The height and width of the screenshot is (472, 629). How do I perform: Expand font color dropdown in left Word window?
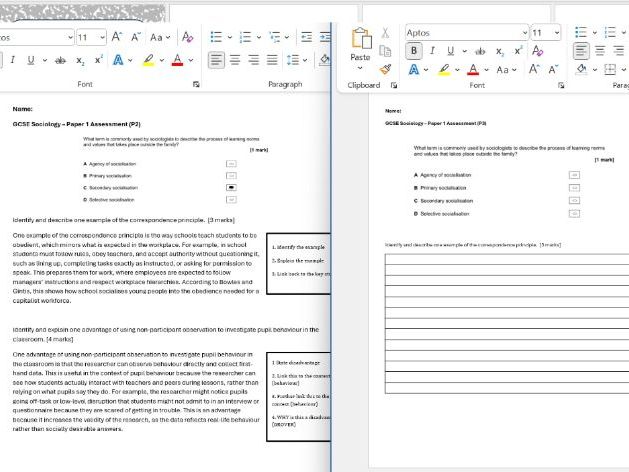pos(191,60)
